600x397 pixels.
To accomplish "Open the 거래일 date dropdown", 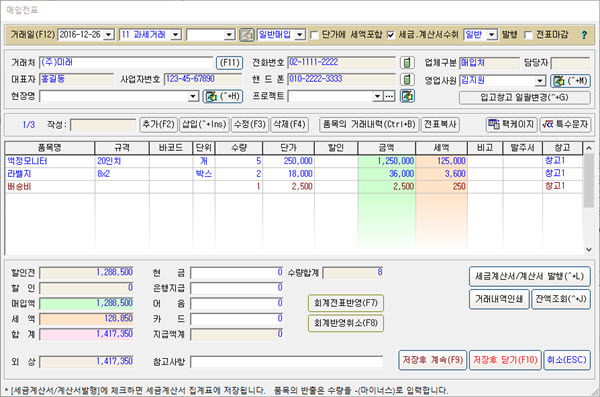I will click(109, 35).
